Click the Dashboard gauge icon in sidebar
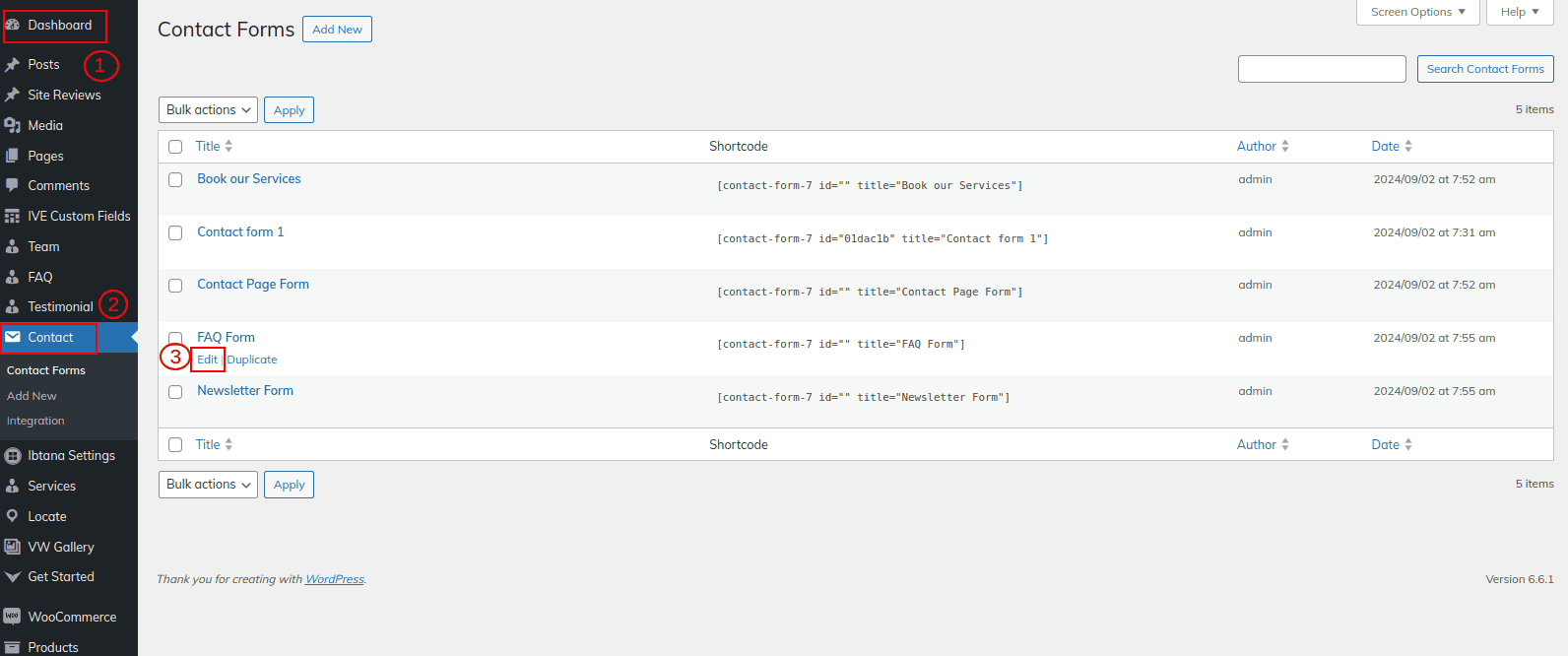The image size is (1568, 656). (x=13, y=26)
